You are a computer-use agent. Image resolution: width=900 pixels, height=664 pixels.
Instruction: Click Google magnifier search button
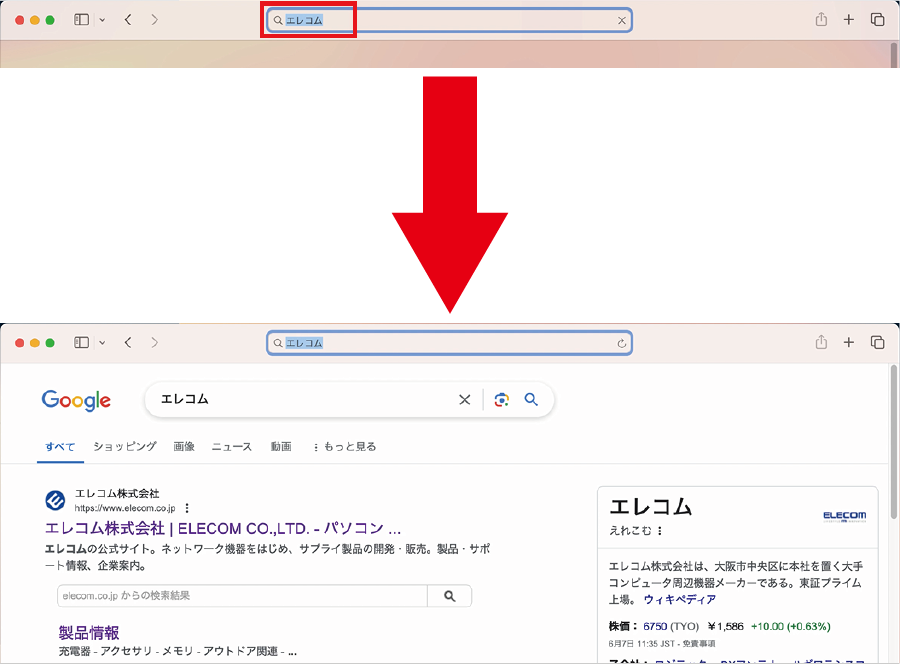click(532, 399)
